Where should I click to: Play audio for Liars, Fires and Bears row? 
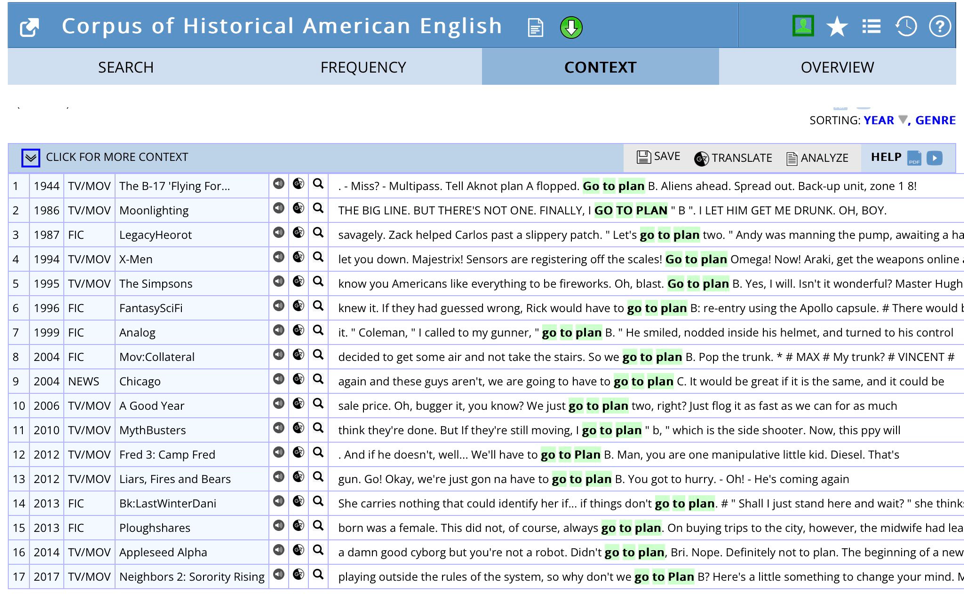[x=279, y=477]
